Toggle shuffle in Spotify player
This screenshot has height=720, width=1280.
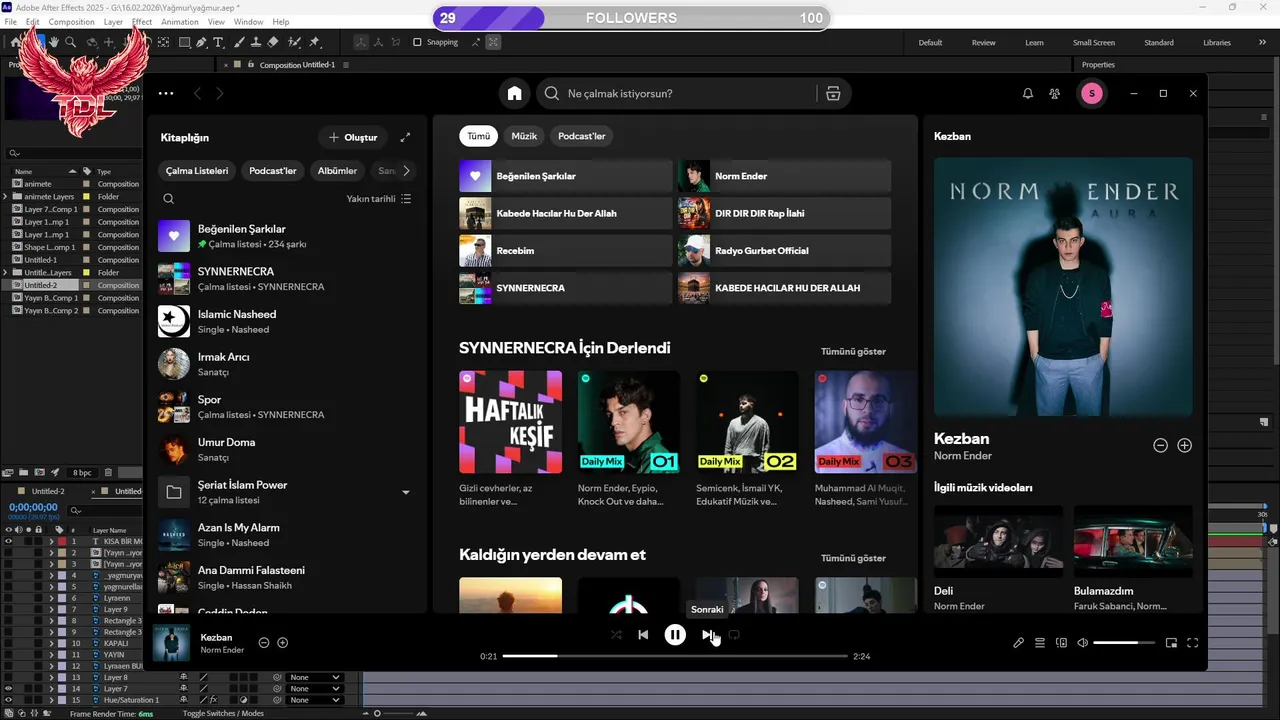(x=616, y=635)
